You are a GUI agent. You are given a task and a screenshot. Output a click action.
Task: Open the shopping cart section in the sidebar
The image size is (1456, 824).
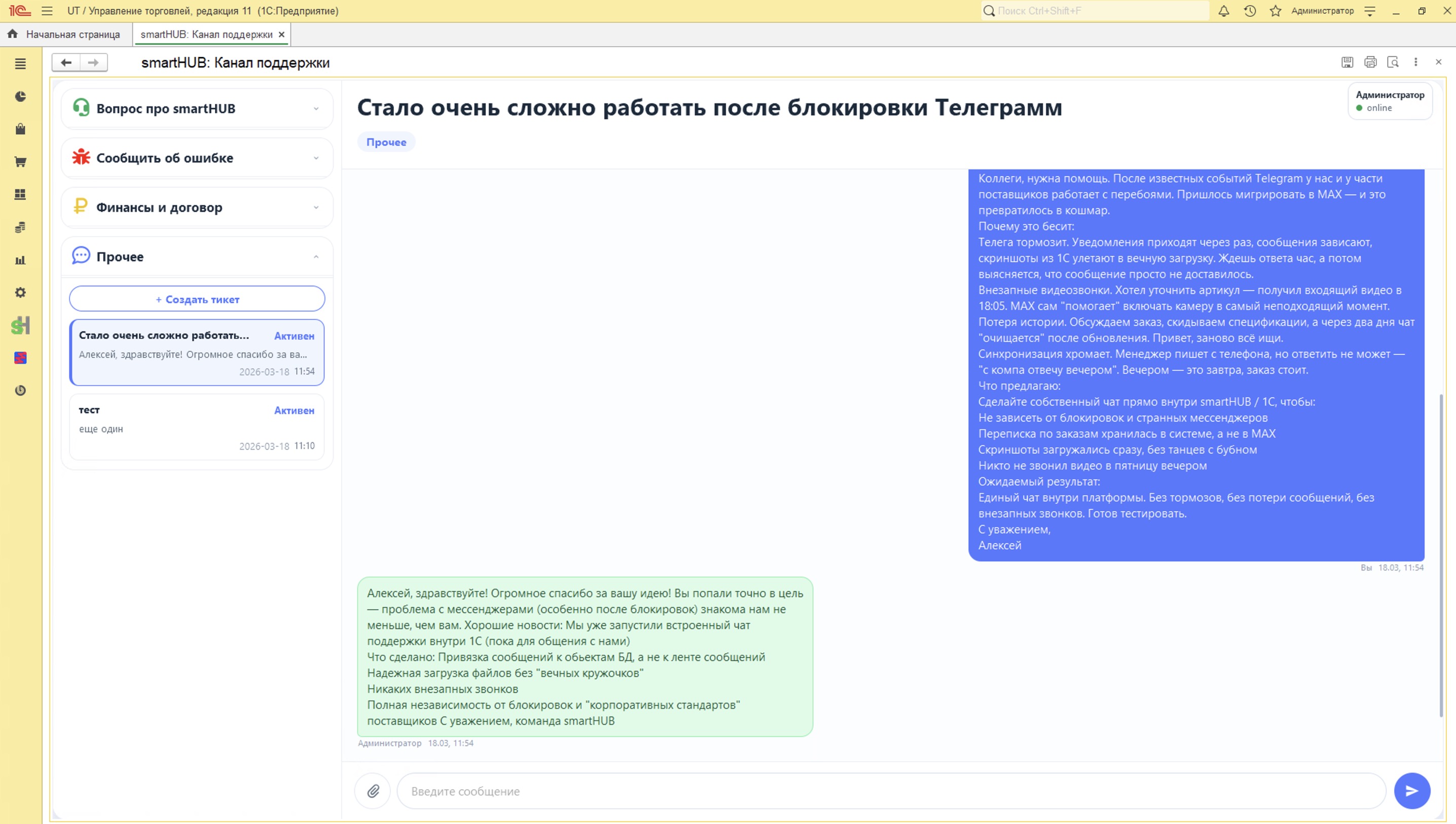tap(20, 162)
